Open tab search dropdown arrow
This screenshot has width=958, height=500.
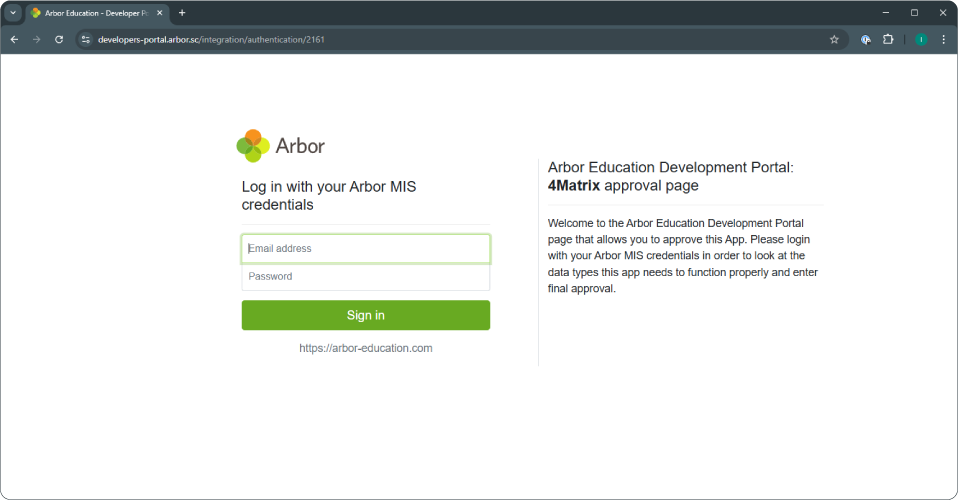point(13,13)
